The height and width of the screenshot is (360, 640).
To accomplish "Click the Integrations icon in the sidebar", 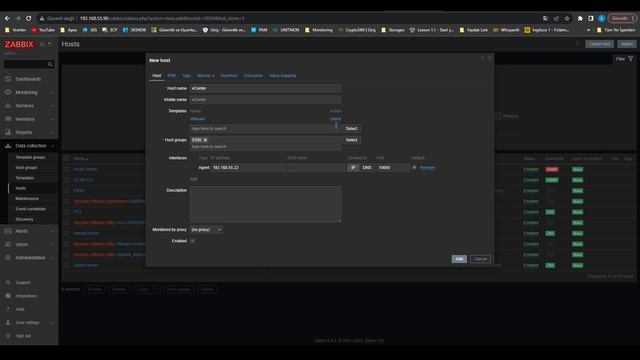I will 8,296.
